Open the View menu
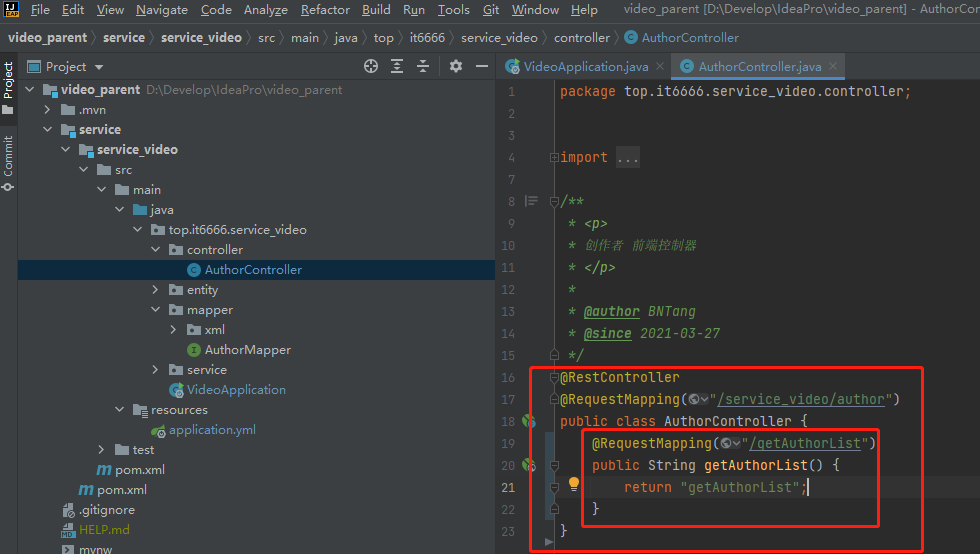The height and width of the screenshot is (554, 980). [110, 9]
